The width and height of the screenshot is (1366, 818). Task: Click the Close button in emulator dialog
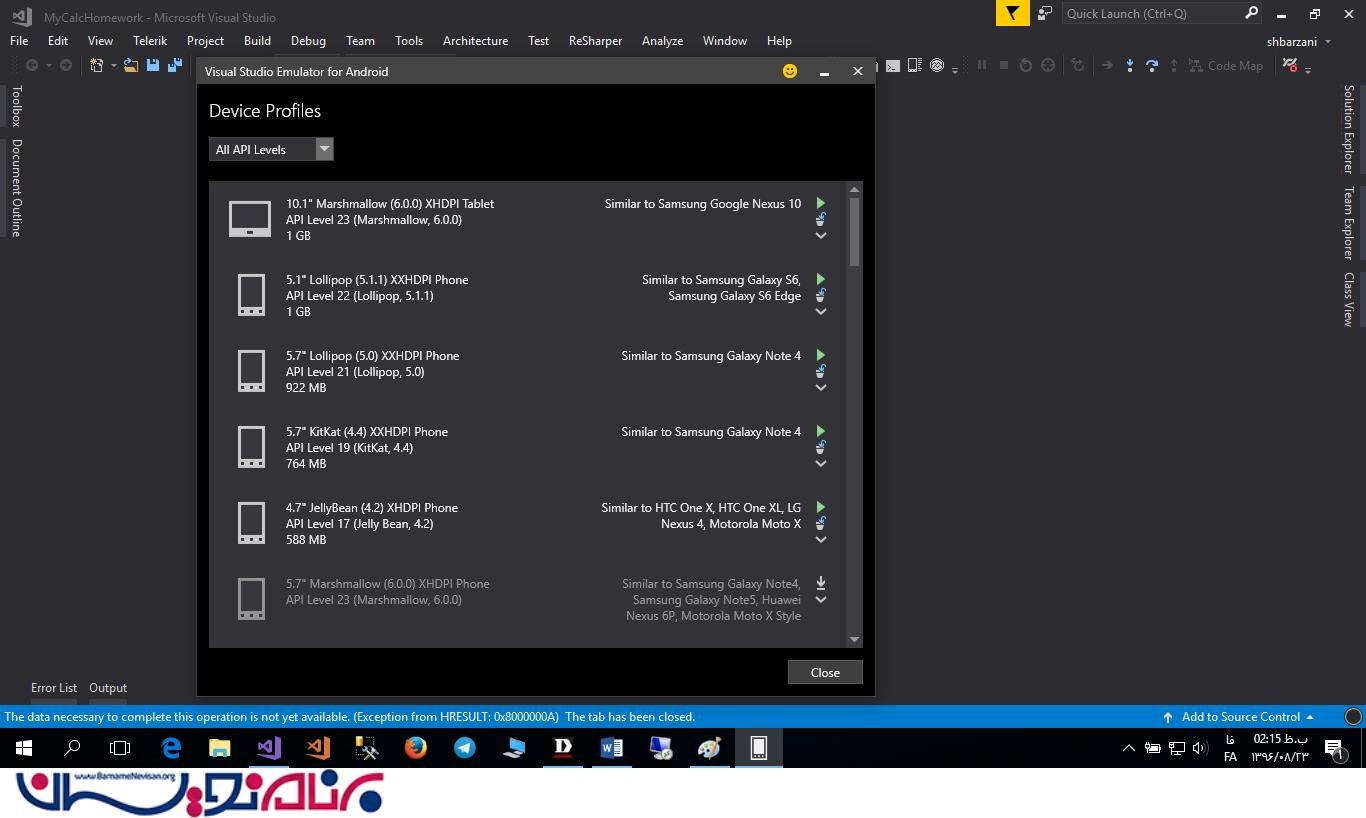[825, 672]
